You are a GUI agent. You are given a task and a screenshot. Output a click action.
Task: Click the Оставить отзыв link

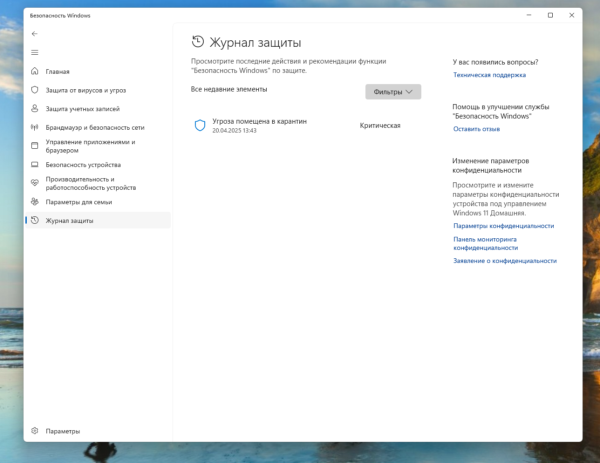476,129
